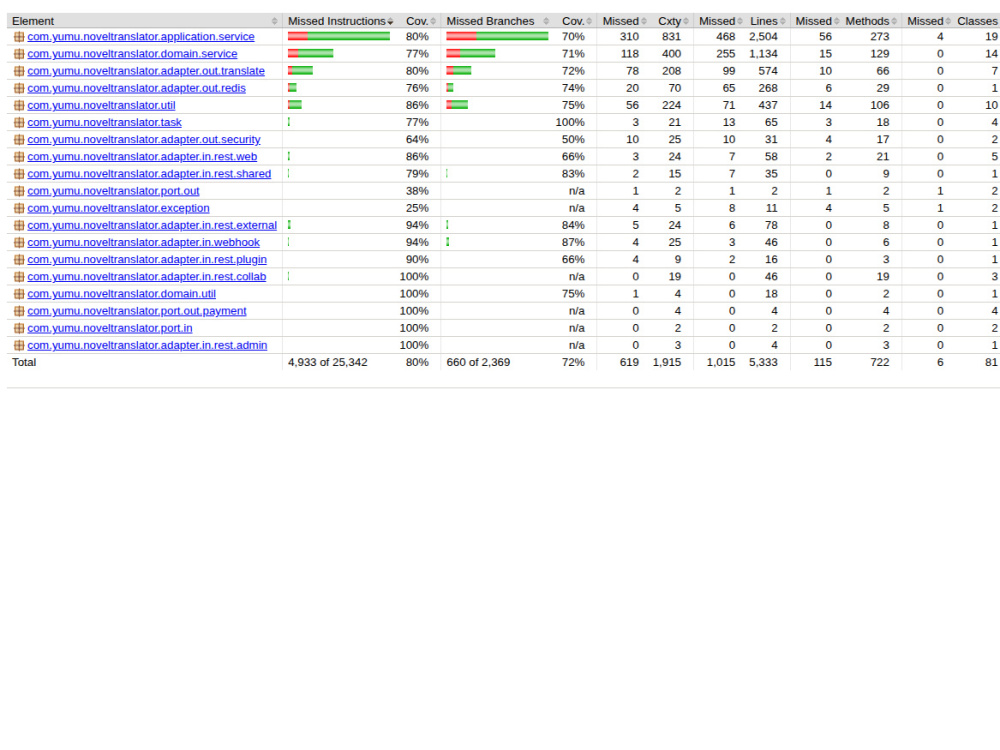Click package icon beside domain.service row
Screen dimensions: 1000x750
tap(19, 54)
